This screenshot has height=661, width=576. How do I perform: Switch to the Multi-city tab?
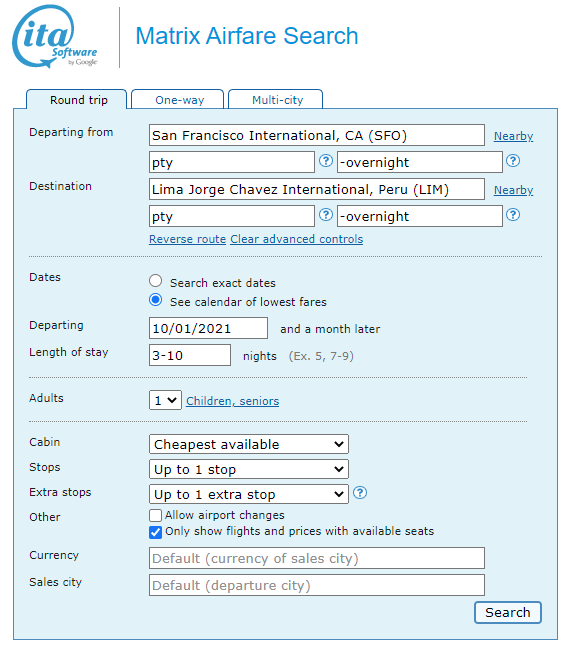276,99
